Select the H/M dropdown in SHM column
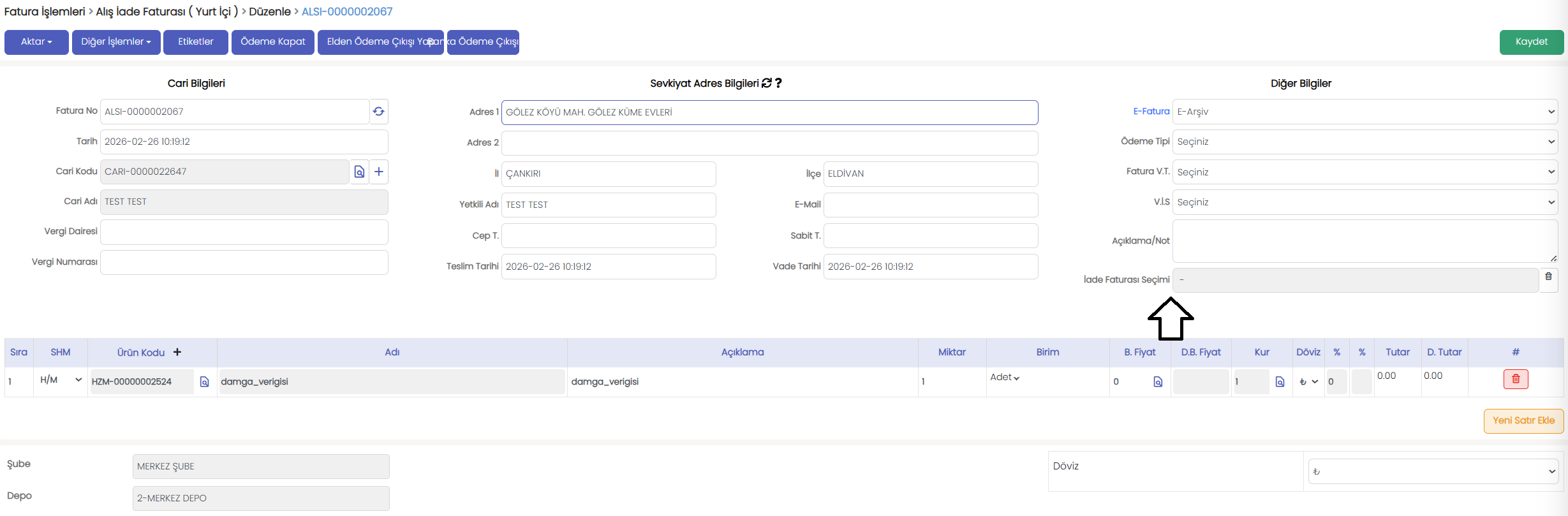 point(61,380)
